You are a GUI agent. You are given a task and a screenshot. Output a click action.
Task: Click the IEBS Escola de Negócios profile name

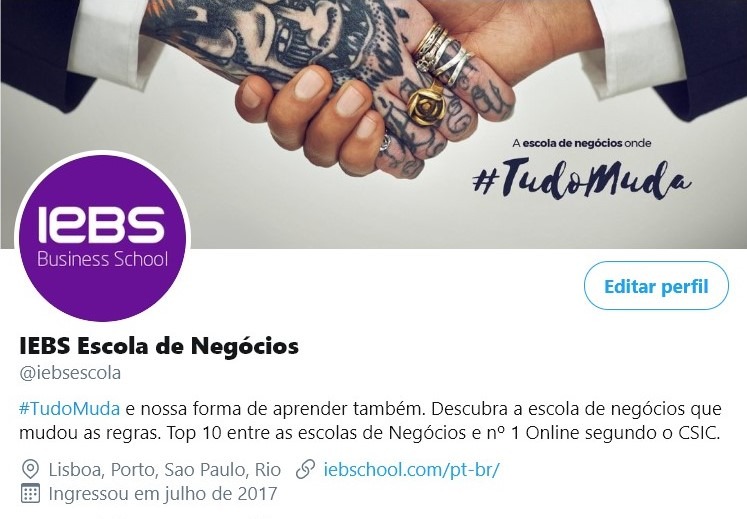coord(159,346)
